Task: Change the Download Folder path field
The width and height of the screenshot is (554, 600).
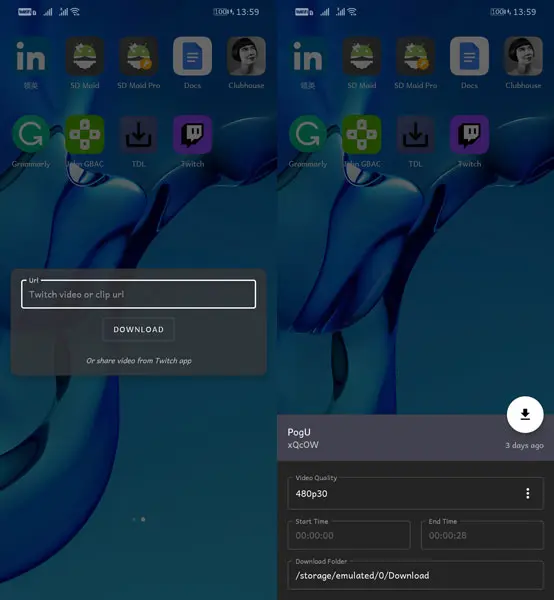Action: point(416,575)
